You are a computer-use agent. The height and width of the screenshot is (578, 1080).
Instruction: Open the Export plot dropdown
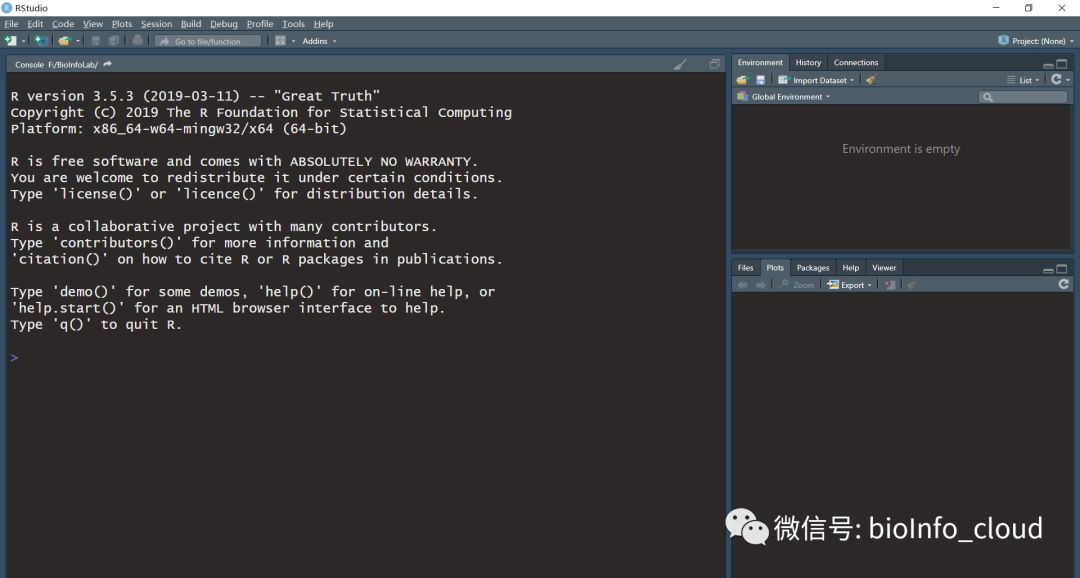coord(850,285)
